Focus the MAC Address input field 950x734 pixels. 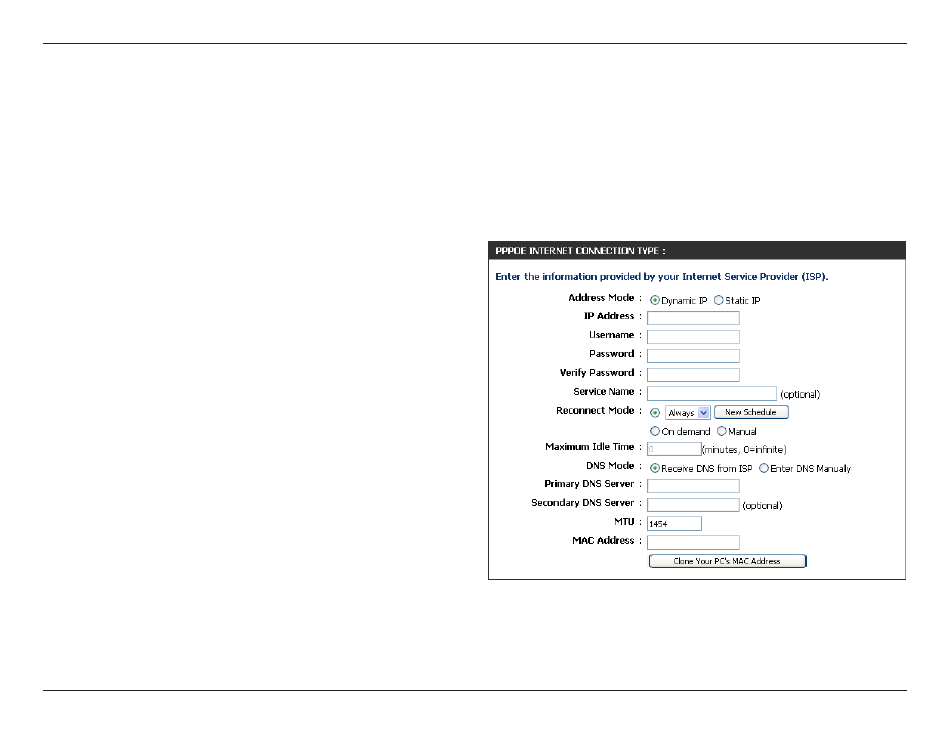(x=693, y=542)
